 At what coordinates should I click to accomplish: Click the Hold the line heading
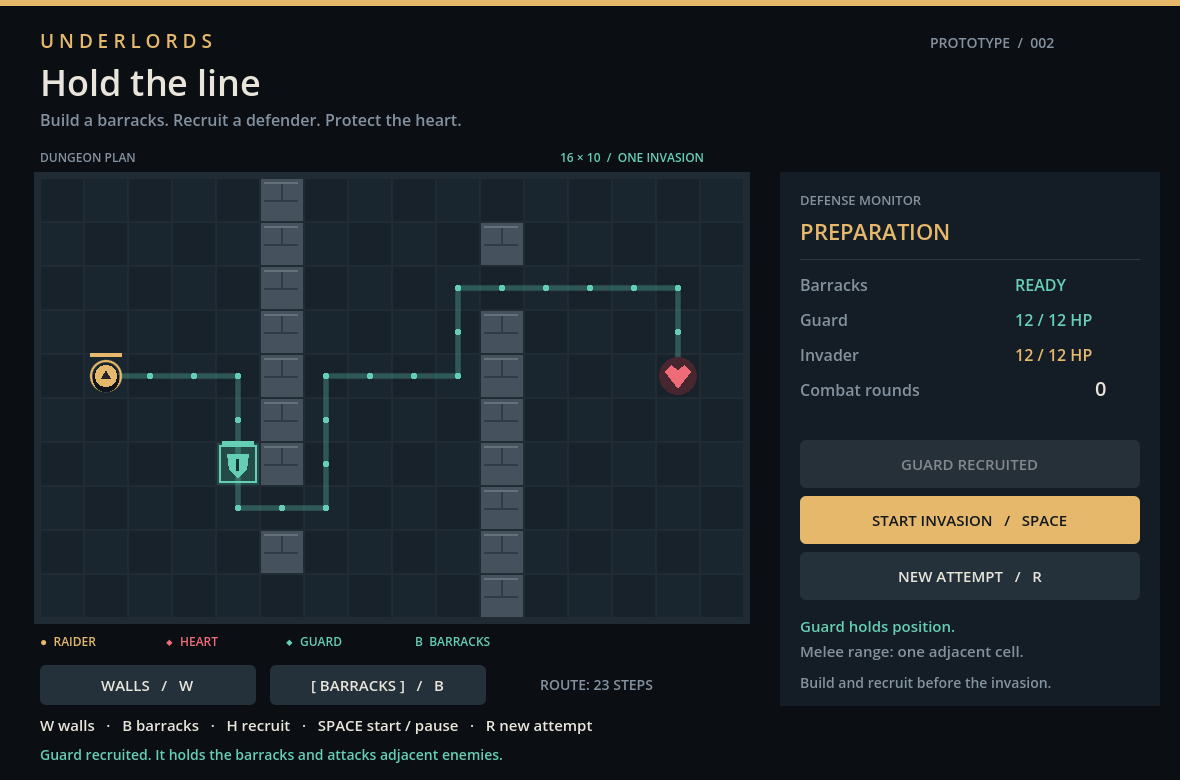pos(150,83)
